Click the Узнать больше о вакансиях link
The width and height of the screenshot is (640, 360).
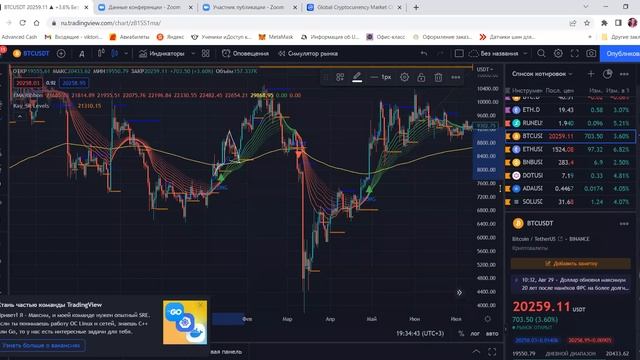41,345
